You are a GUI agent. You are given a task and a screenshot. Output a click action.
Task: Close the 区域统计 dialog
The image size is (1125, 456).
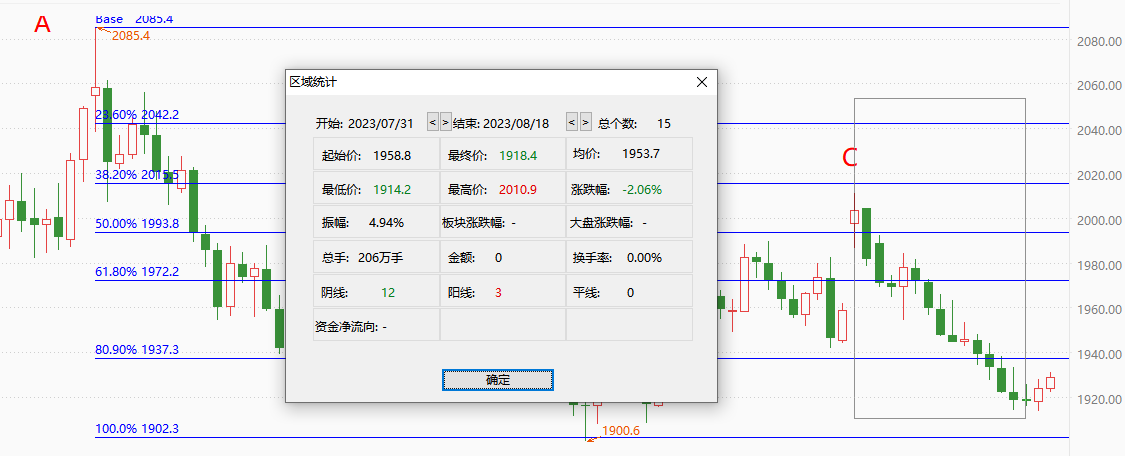(x=702, y=82)
